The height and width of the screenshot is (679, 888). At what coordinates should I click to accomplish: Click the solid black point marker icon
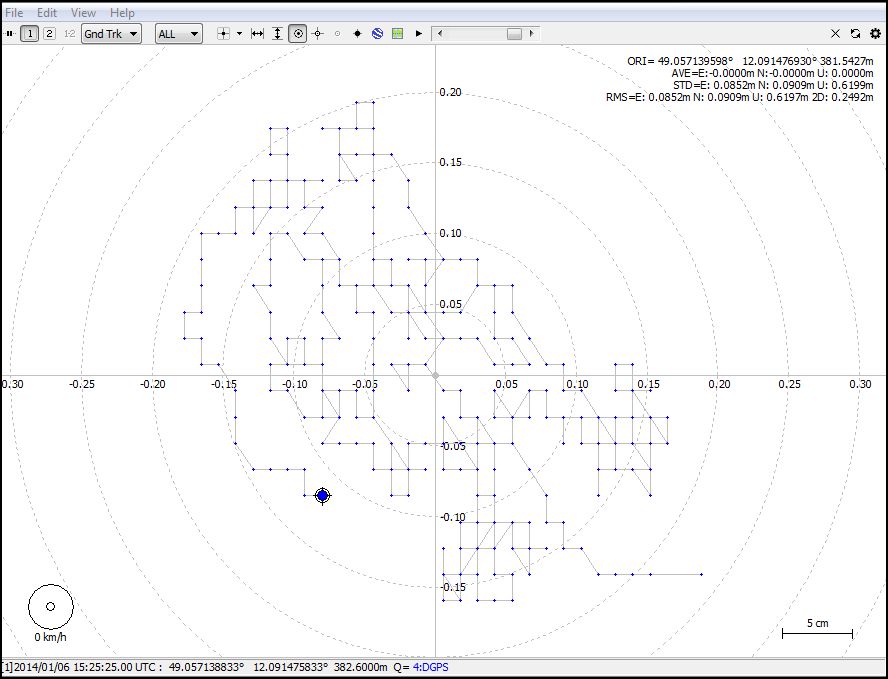pos(357,34)
